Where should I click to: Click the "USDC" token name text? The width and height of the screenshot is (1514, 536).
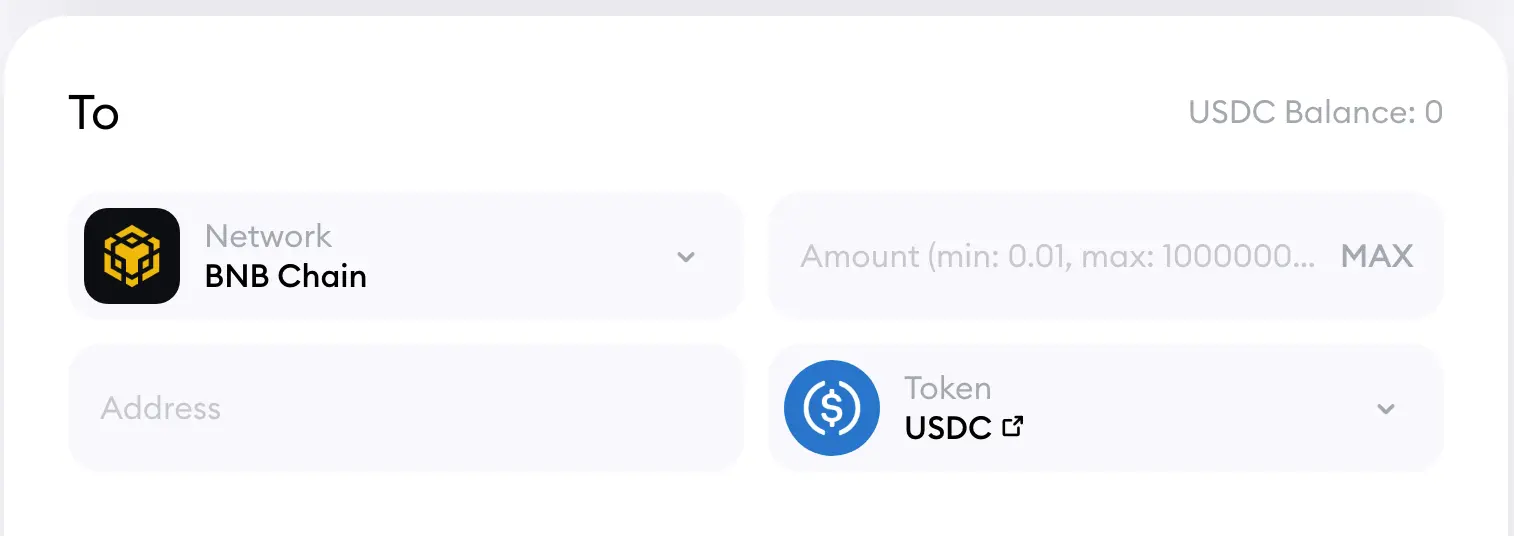point(948,428)
